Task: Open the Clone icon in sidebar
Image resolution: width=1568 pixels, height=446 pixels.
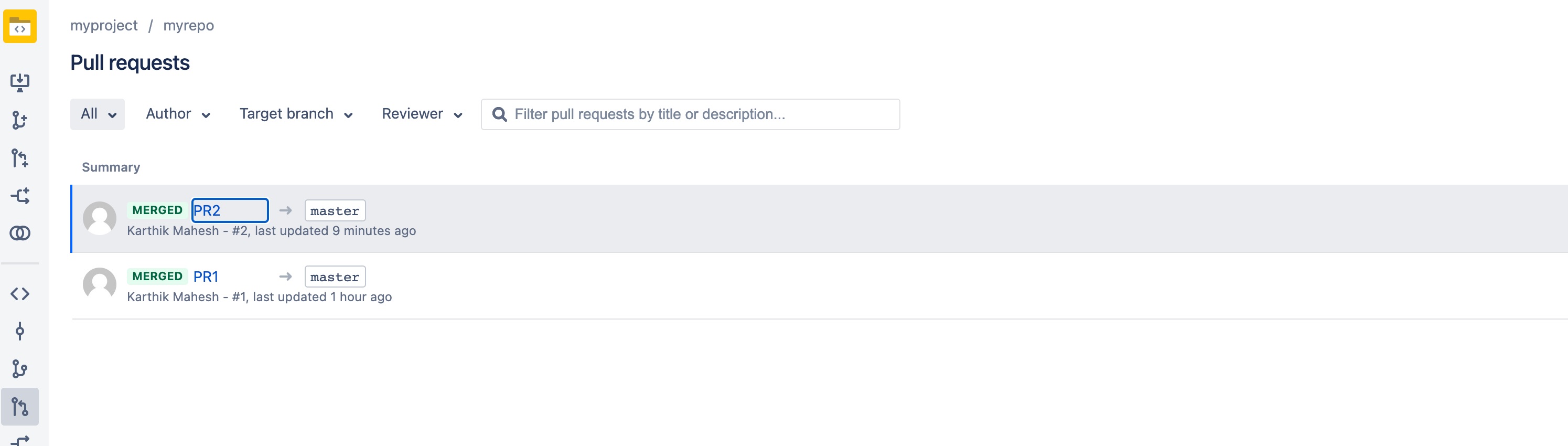Action: coord(19,82)
